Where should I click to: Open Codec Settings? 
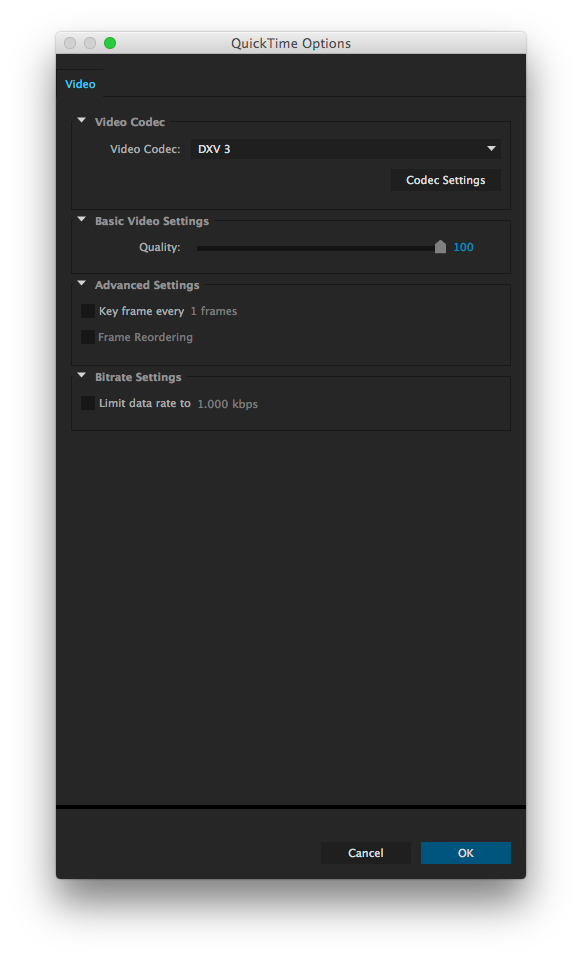pyautogui.click(x=446, y=180)
